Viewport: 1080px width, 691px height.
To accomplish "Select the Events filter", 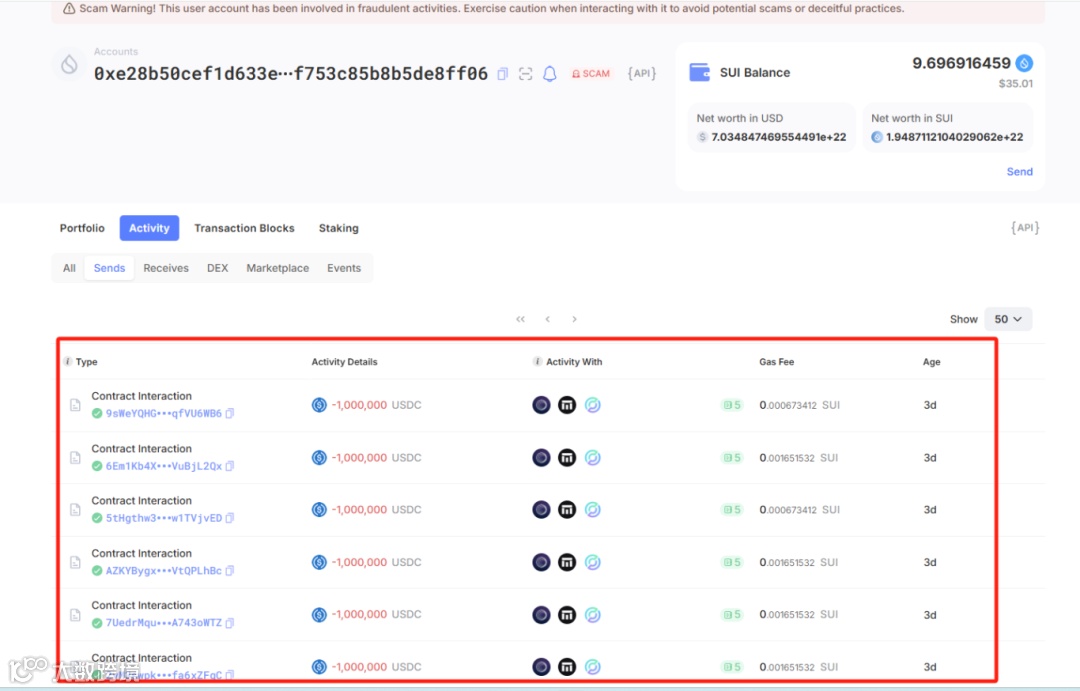I will (344, 268).
